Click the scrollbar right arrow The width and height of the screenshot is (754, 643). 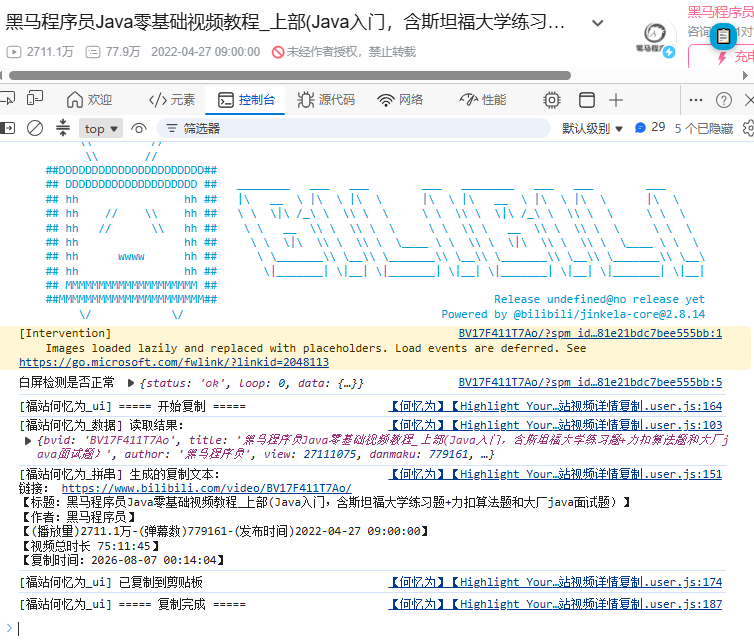pos(745,76)
